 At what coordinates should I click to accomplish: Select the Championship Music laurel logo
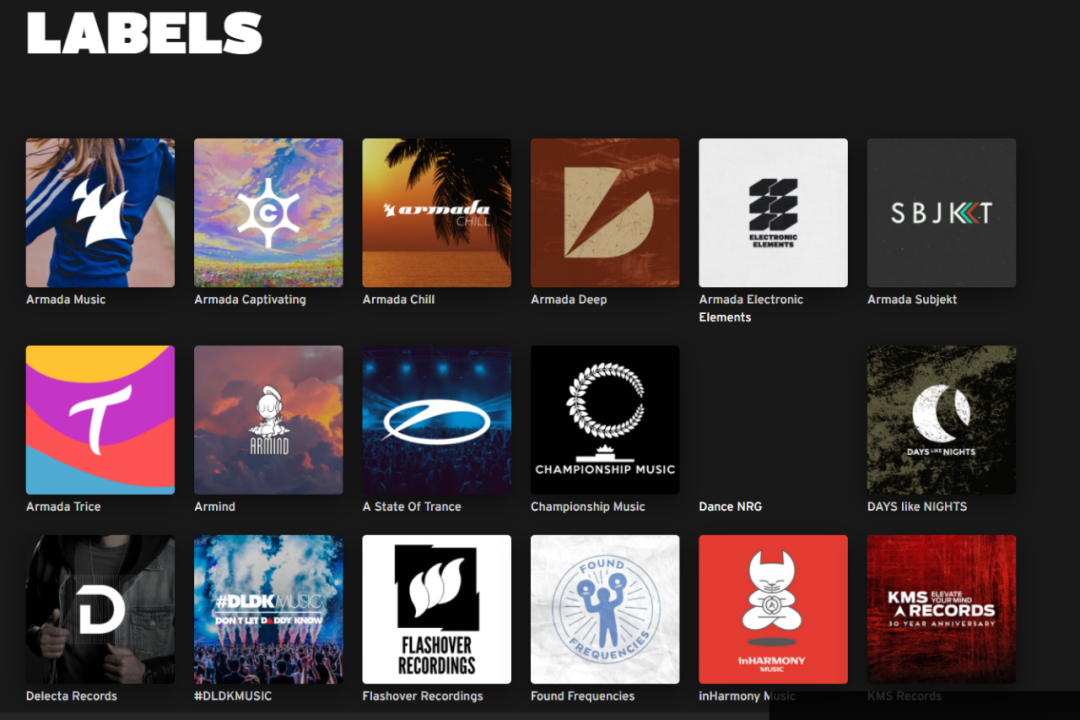[x=605, y=420]
